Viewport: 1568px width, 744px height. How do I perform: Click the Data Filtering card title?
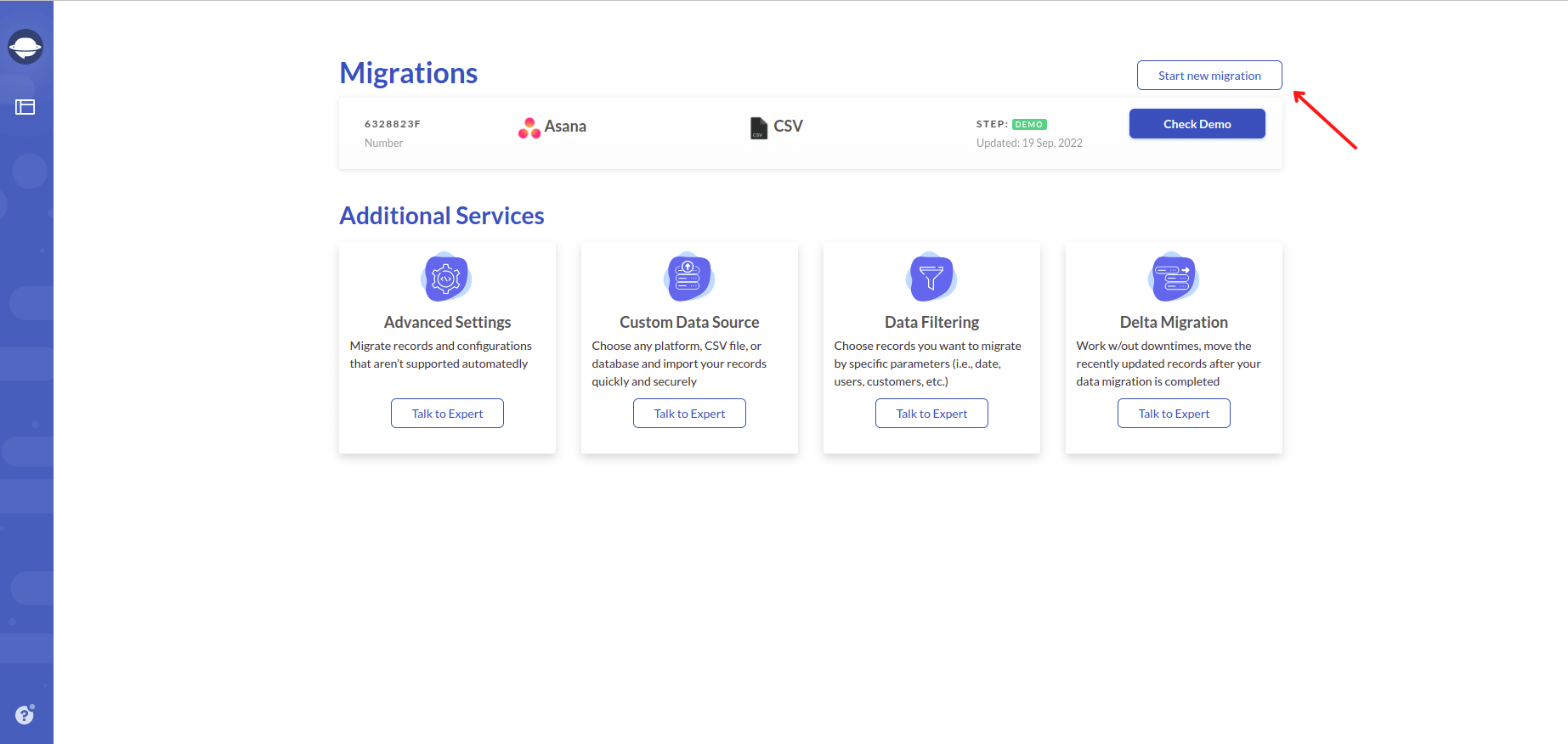[931, 322]
